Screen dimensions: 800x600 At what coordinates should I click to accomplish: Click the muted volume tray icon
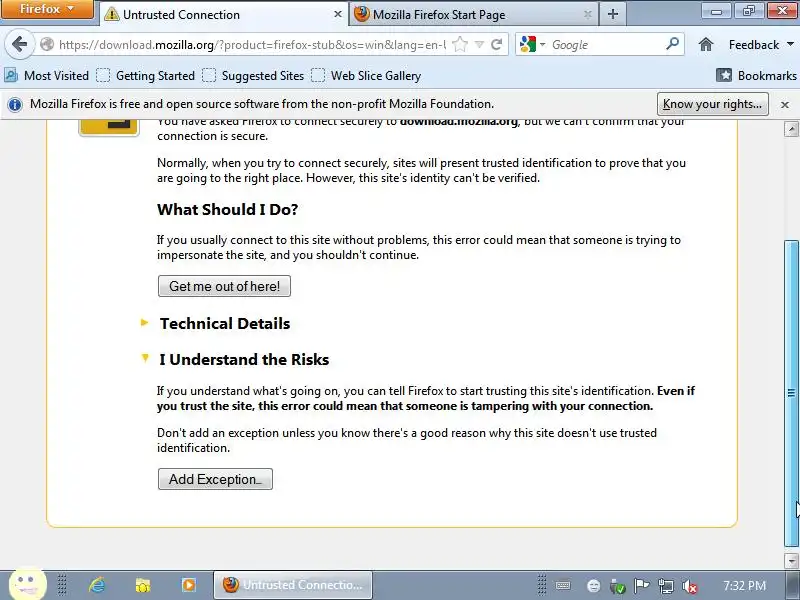click(690, 586)
